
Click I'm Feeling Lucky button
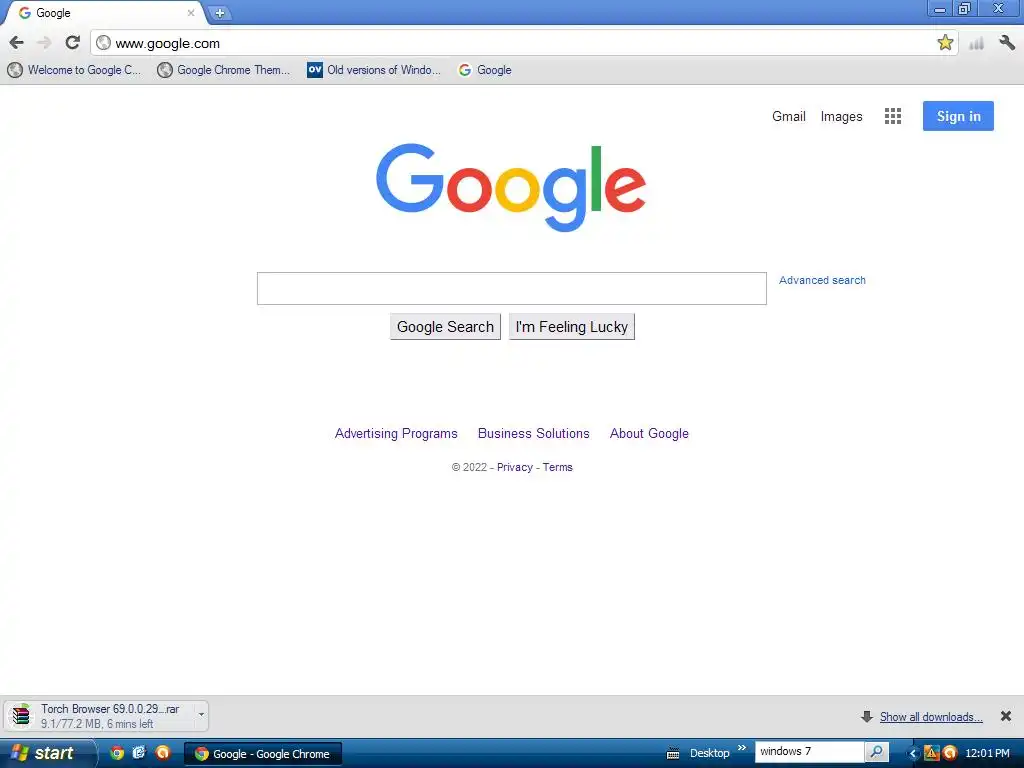pyautogui.click(x=571, y=327)
